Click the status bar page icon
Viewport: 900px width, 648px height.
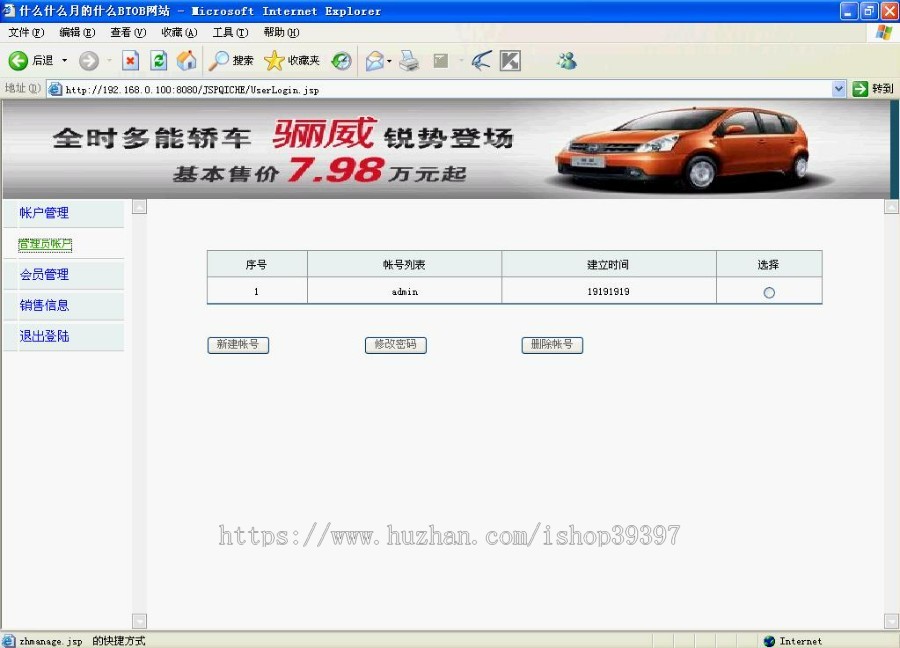pyautogui.click(x=9, y=641)
